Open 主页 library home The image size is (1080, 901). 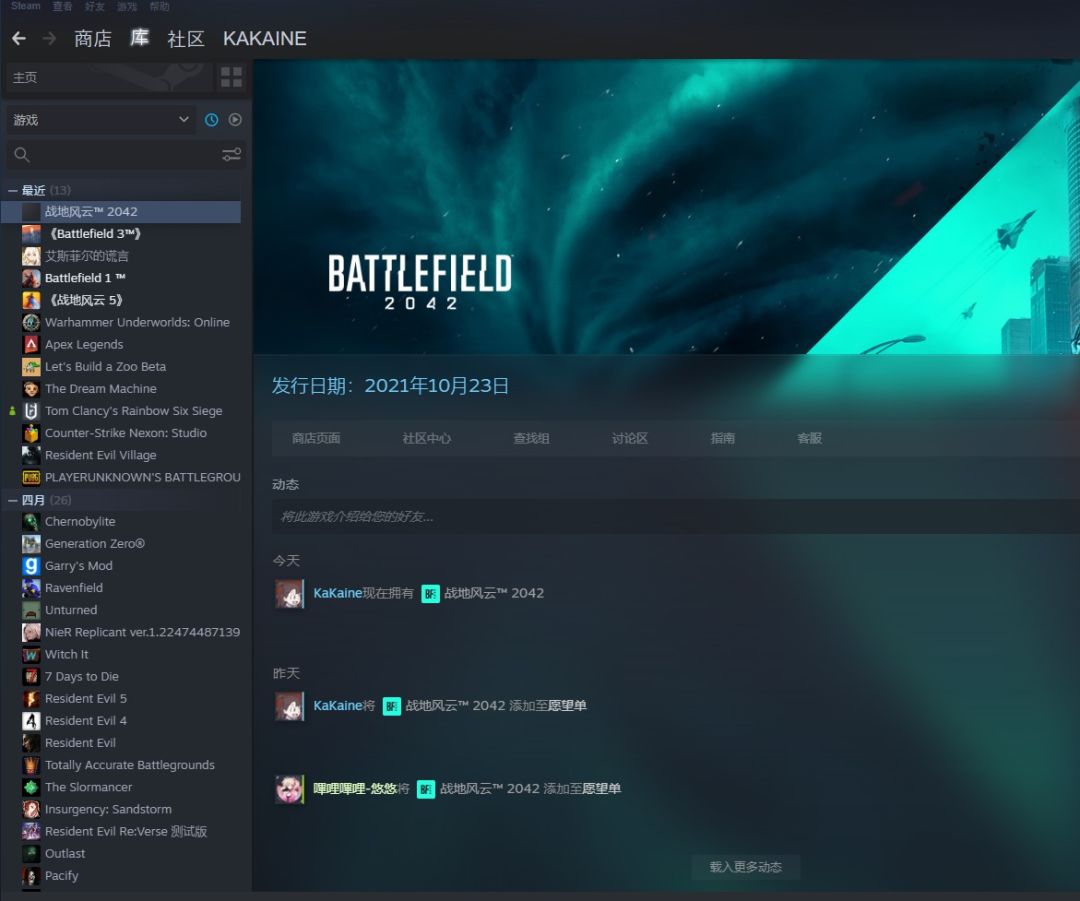[110, 77]
